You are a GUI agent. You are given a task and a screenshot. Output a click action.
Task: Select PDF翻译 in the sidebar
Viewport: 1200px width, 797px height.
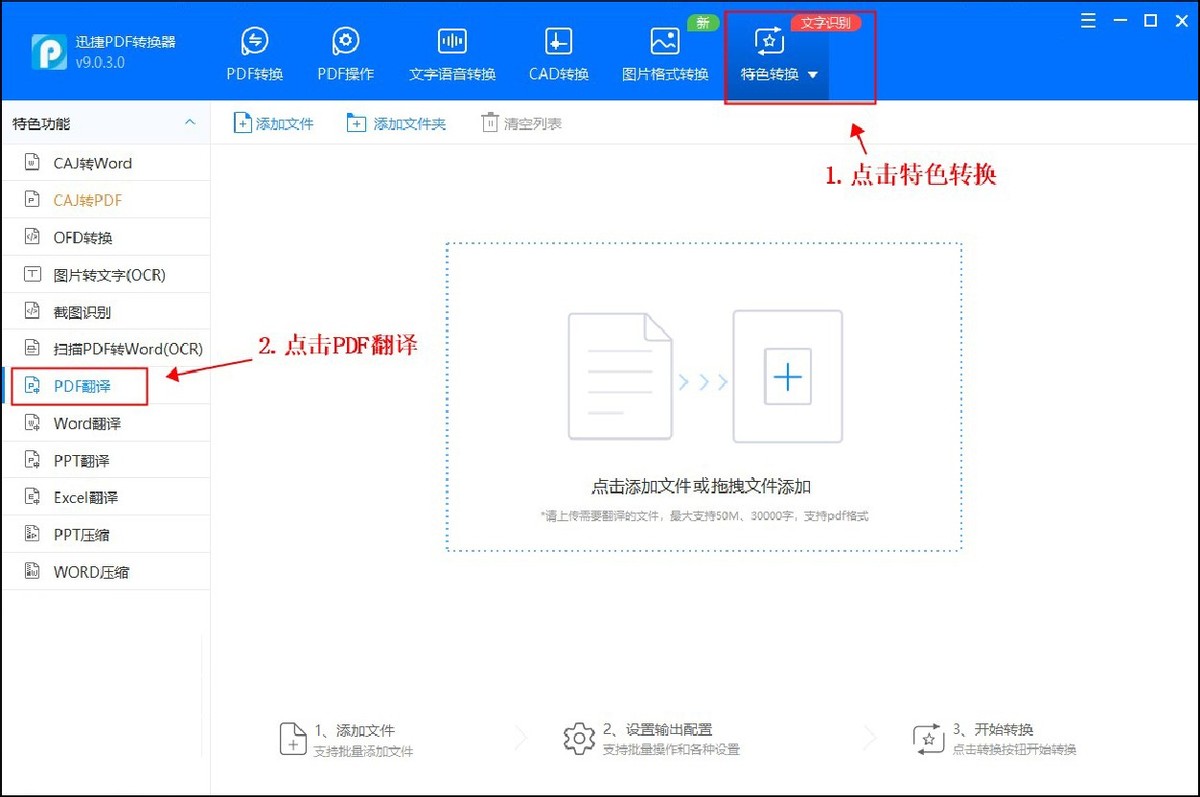point(80,385)
